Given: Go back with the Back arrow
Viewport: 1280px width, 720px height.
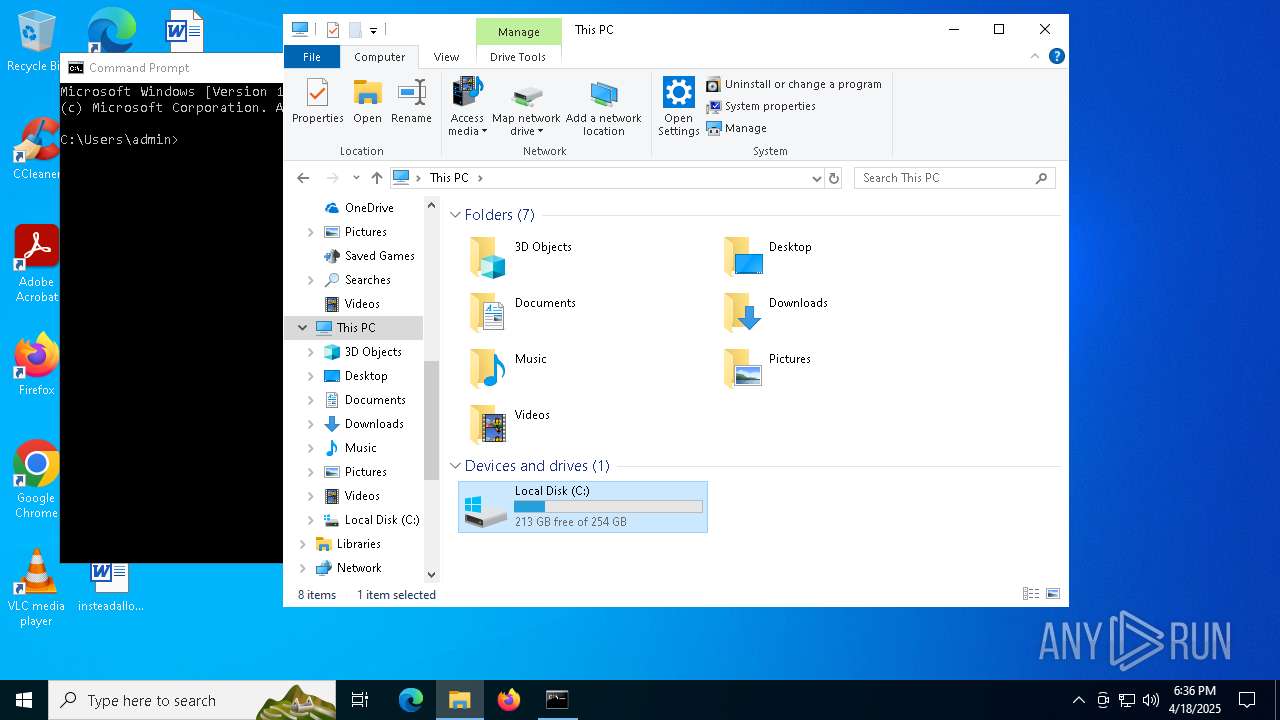Looking at the screenshot, I should 303,178.
